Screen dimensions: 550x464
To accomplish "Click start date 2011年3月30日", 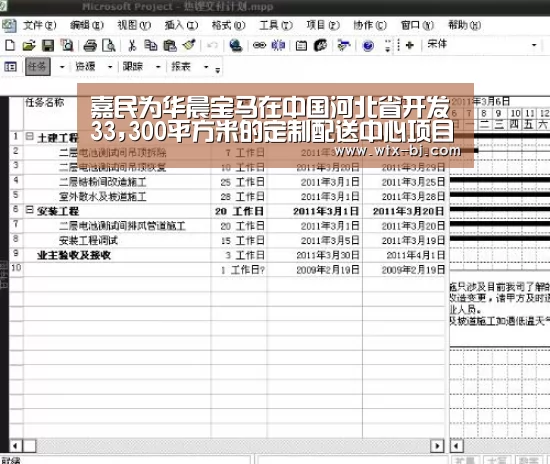I will [328, 255].
